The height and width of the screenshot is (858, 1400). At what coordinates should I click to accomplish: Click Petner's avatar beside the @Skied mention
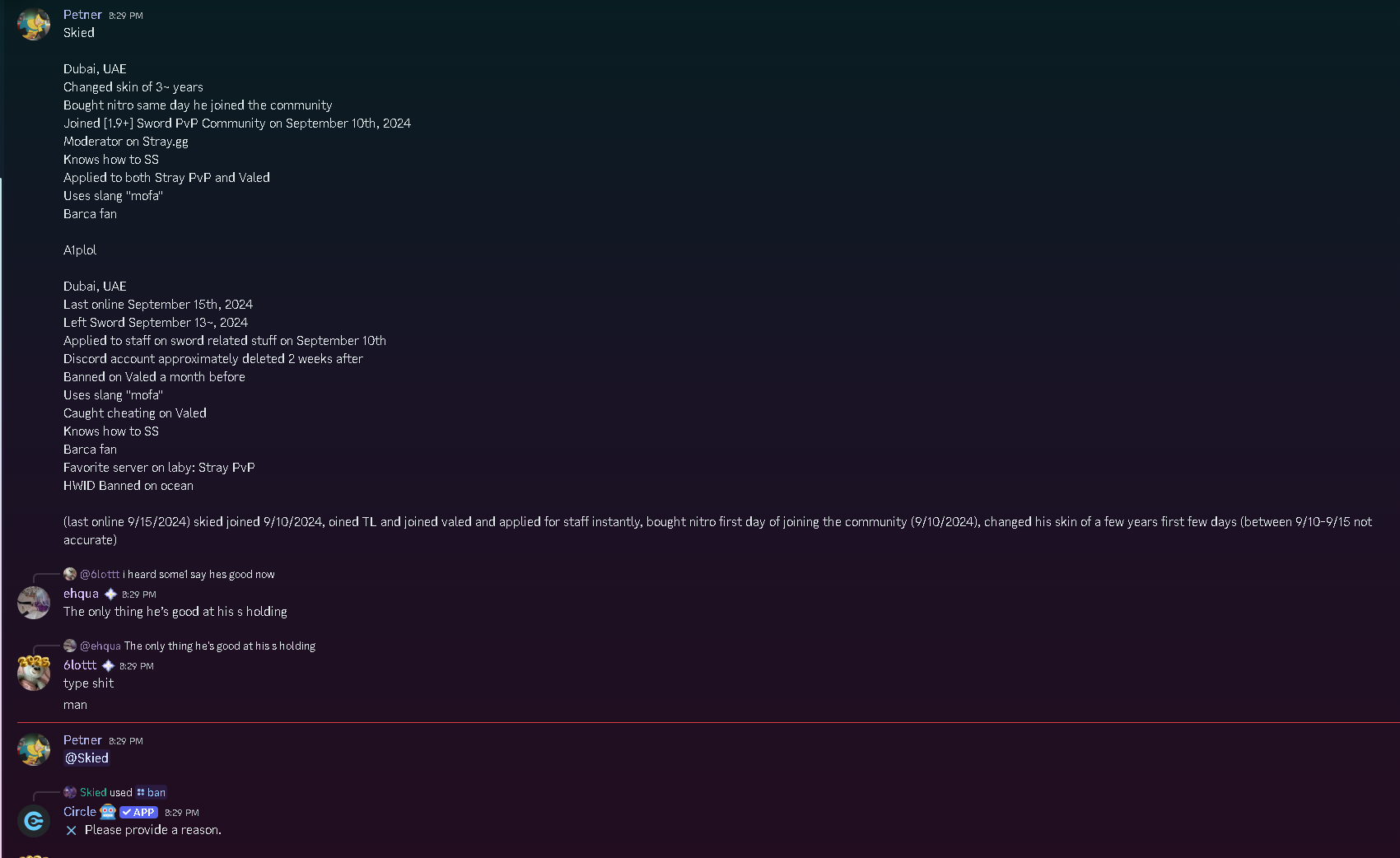(x=34, y=749)
